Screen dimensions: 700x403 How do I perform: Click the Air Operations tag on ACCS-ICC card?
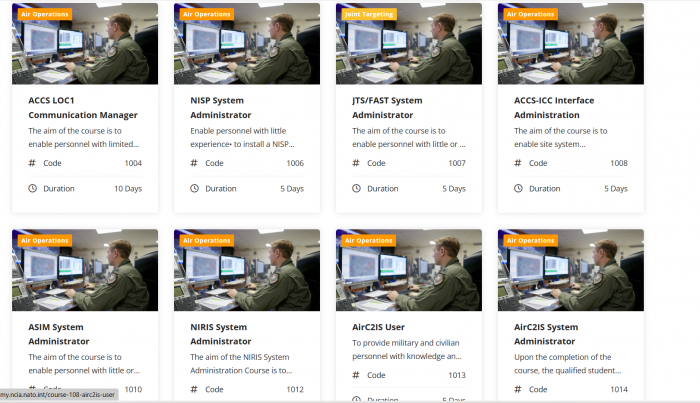pyautogui.click(x=530, y=14)
